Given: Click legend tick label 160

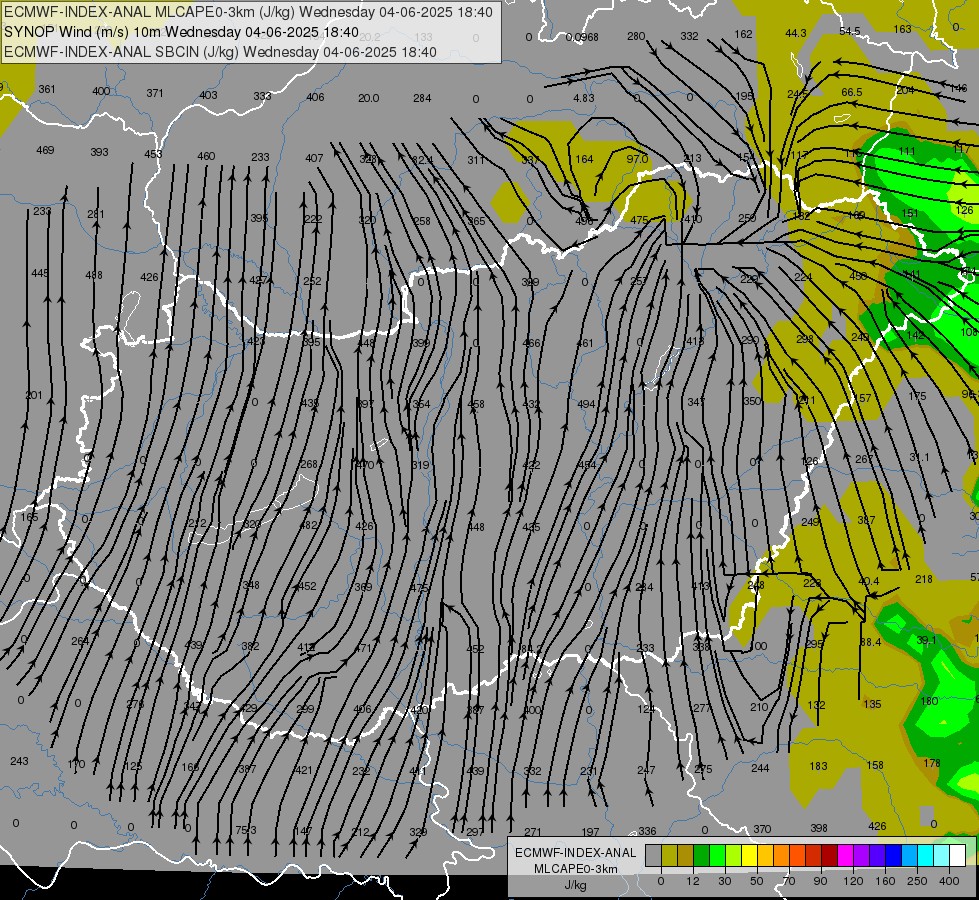Looking at the screenshot, I should pyautogui.click(x=885, y=881).
